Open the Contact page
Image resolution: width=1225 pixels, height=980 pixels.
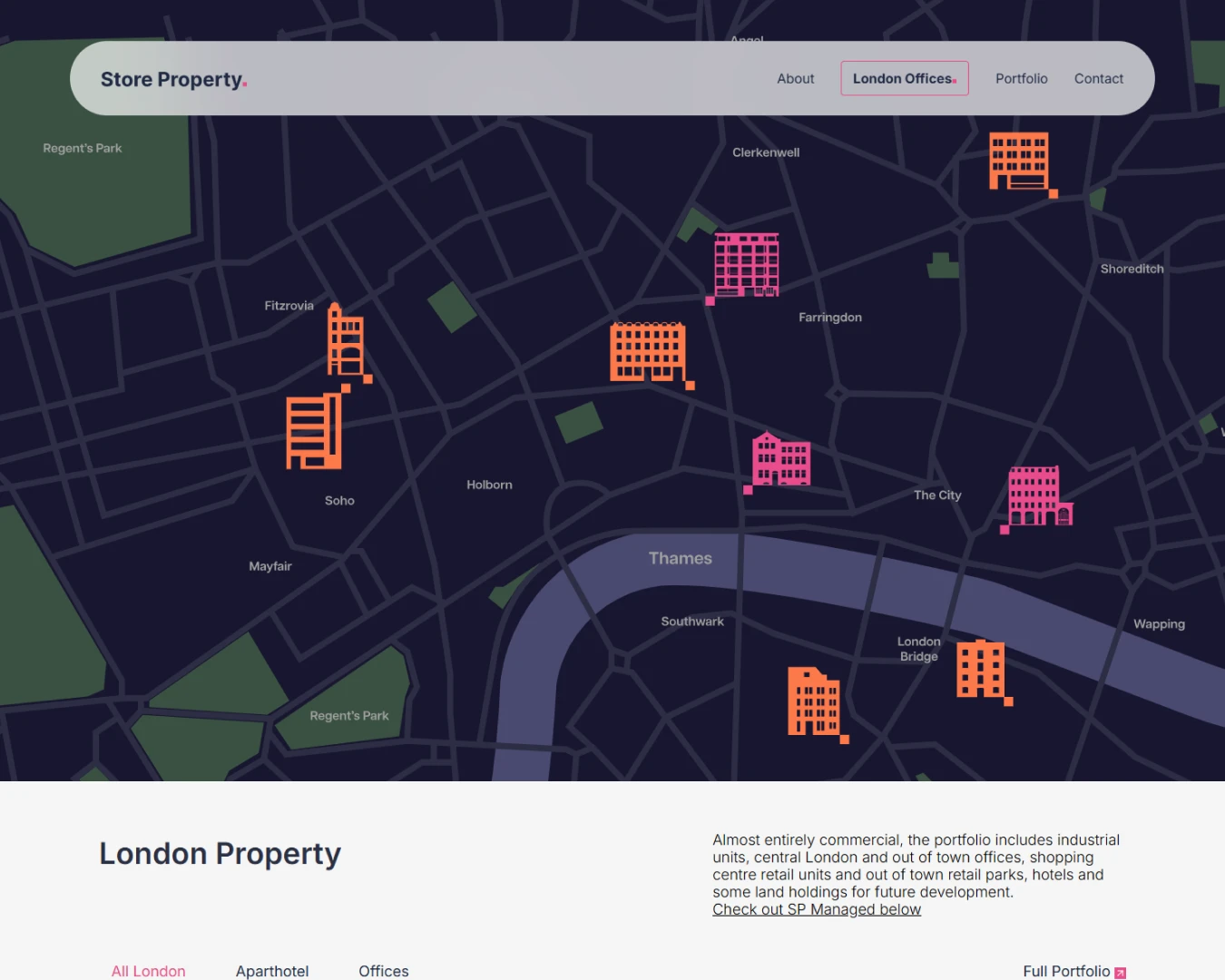[1098, 79]
